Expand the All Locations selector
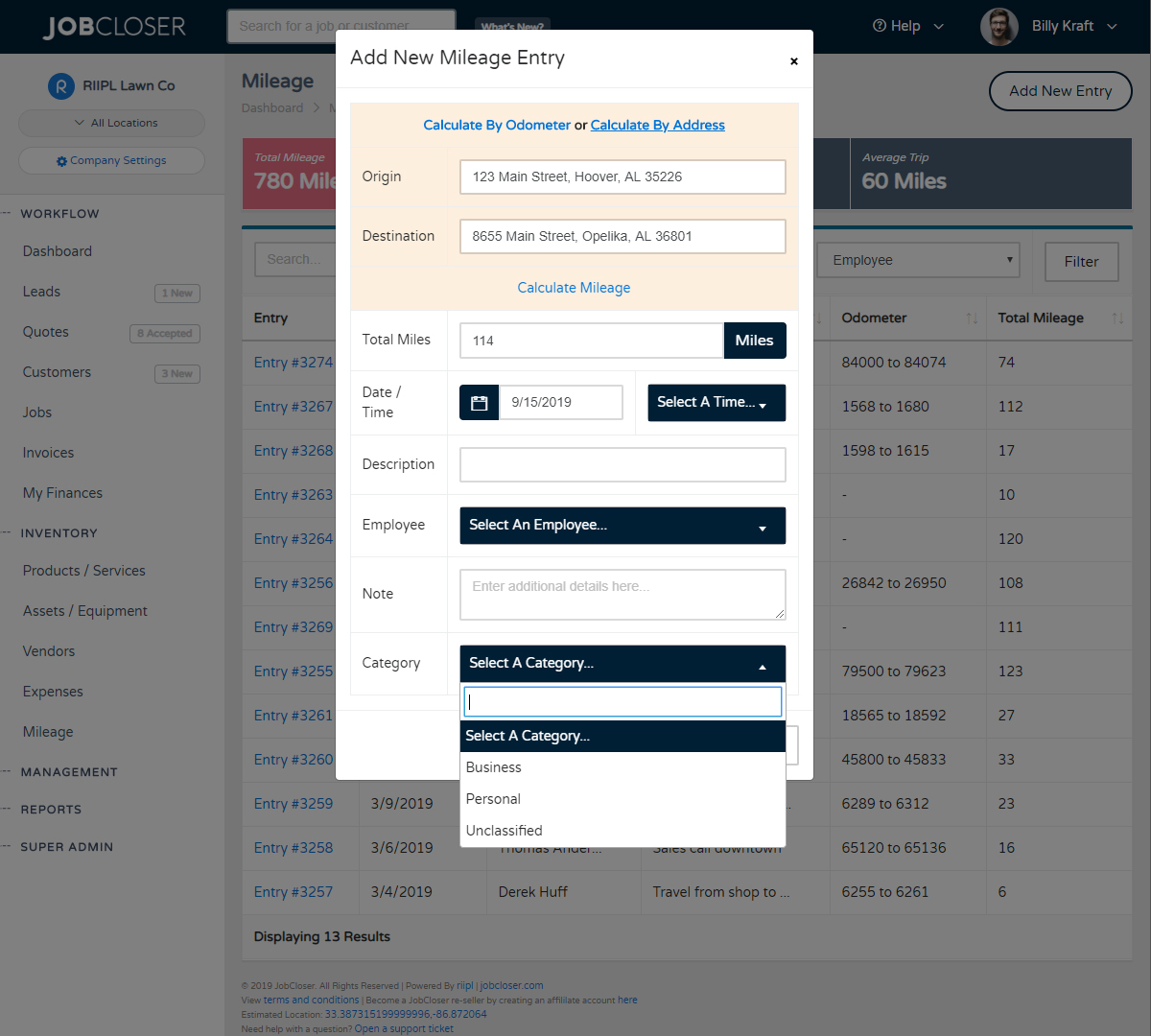This screenshot has height=1036, width=1151. pyautogui.click(x=111, y=123)
